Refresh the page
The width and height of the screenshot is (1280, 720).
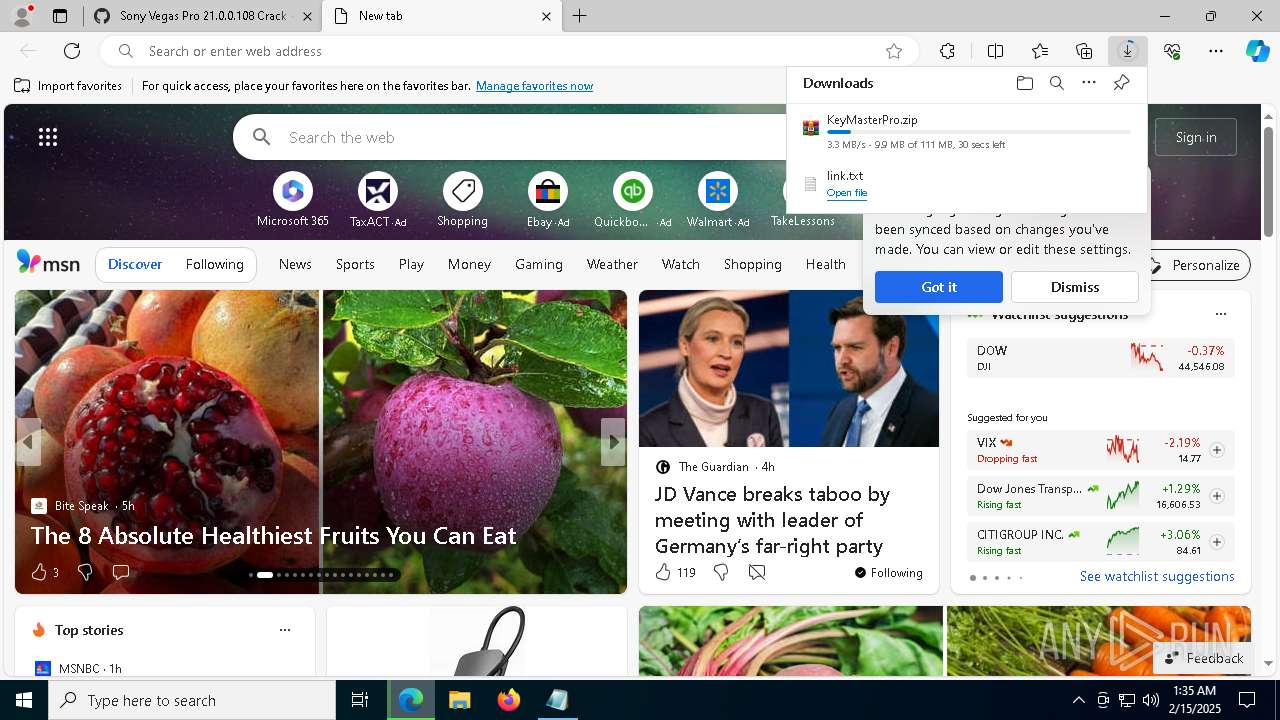(x=72, y=51)
